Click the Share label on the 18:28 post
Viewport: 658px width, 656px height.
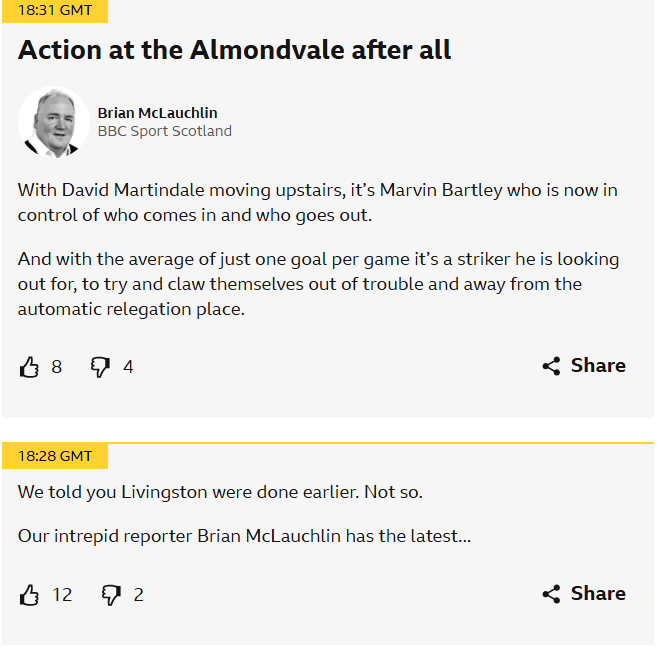pyautogui.click(x=598, y=594)
